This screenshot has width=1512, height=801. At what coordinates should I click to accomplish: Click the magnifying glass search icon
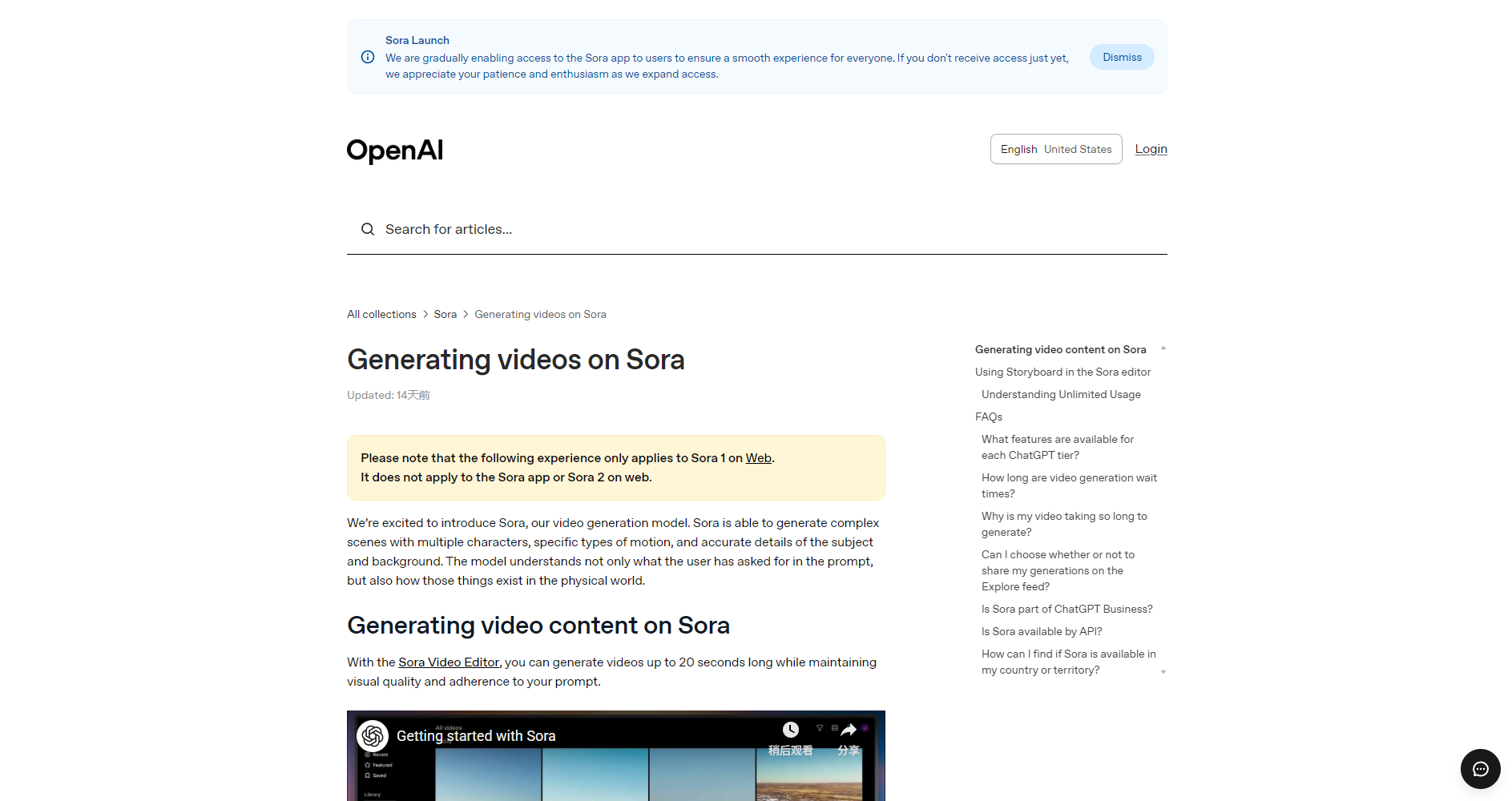point(368,229)
